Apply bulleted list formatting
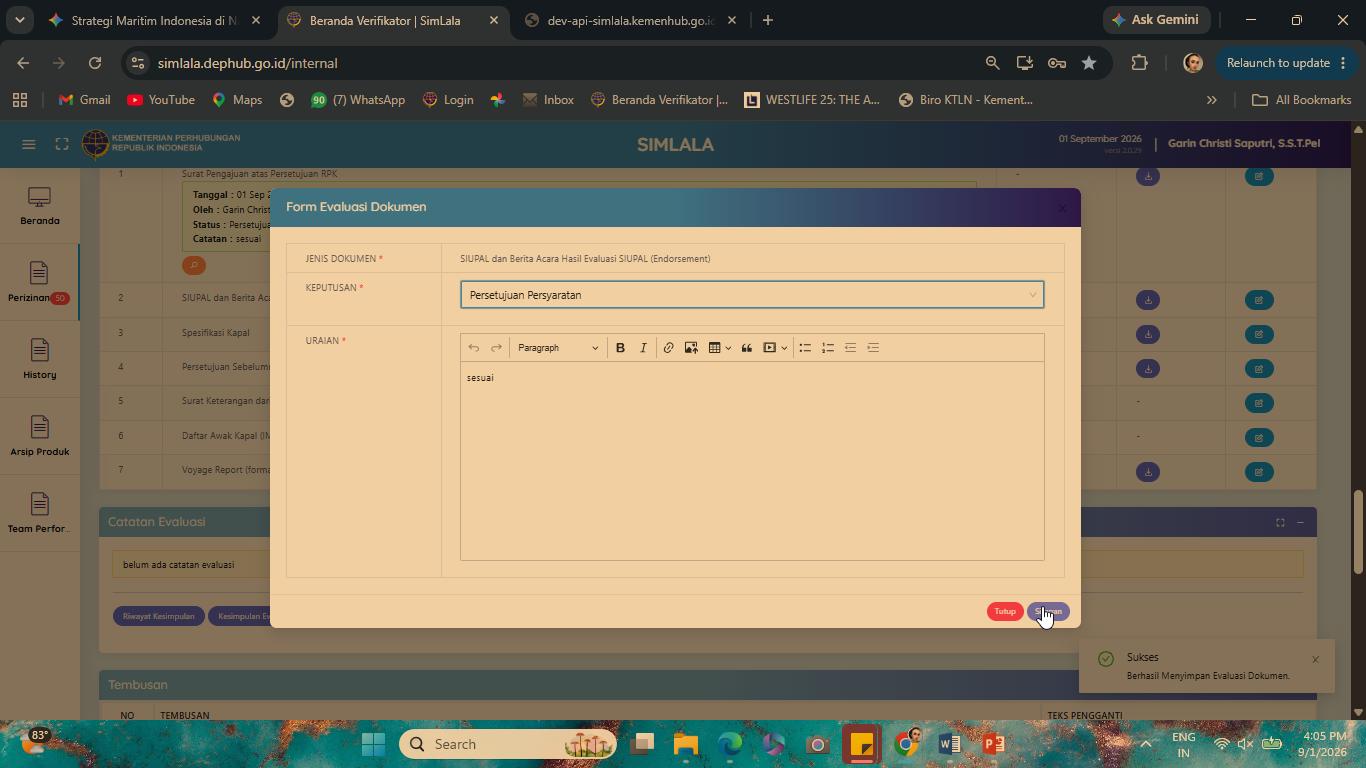 pyautogui.click(x=805, y=348)
